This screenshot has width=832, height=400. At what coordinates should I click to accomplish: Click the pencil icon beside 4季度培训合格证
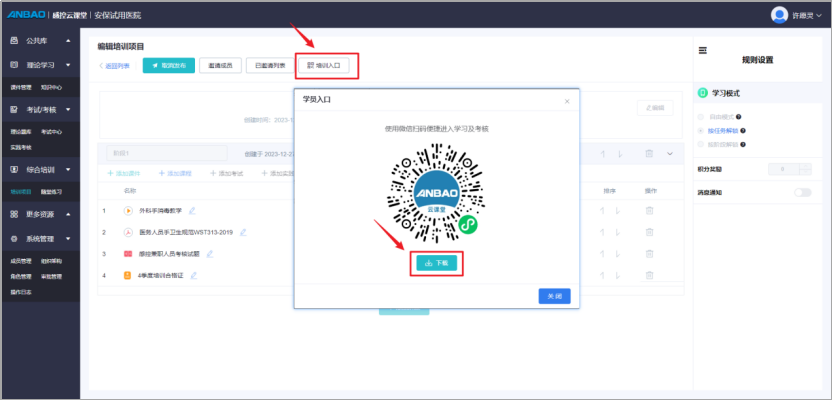point(194,275)
